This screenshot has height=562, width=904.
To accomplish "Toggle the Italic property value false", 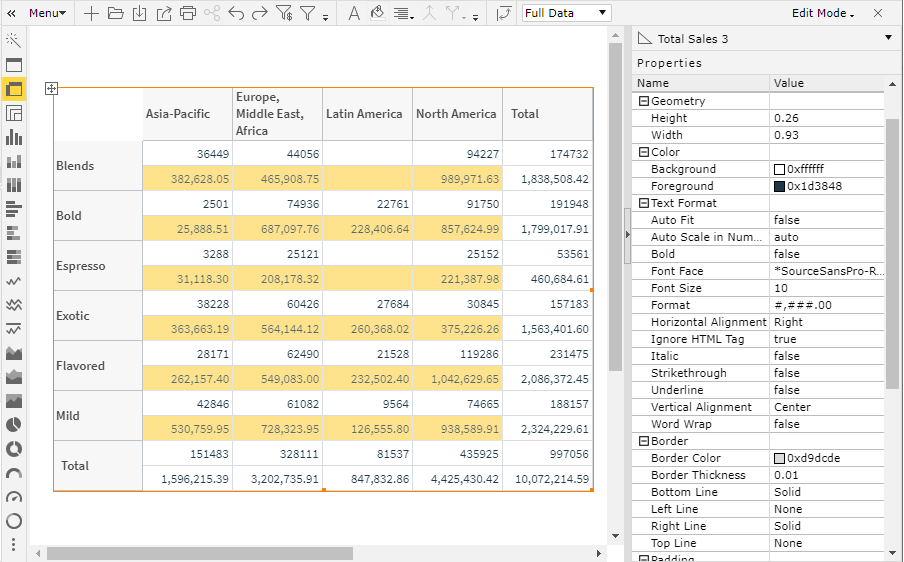I will point(826,356).
